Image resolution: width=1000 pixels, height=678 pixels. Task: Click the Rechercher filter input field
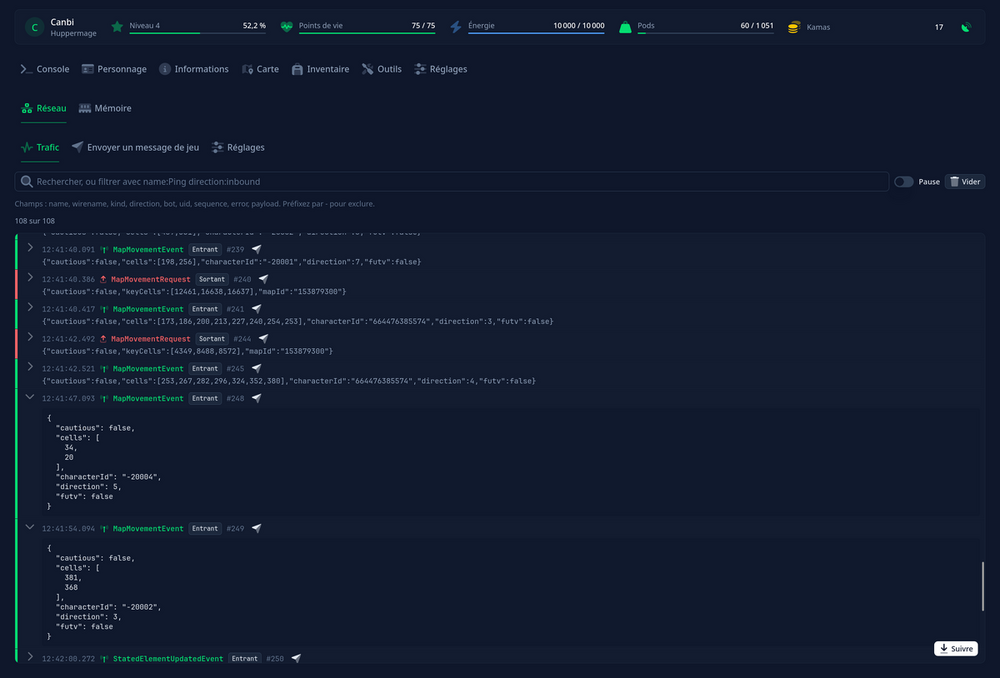coord(452,182)
